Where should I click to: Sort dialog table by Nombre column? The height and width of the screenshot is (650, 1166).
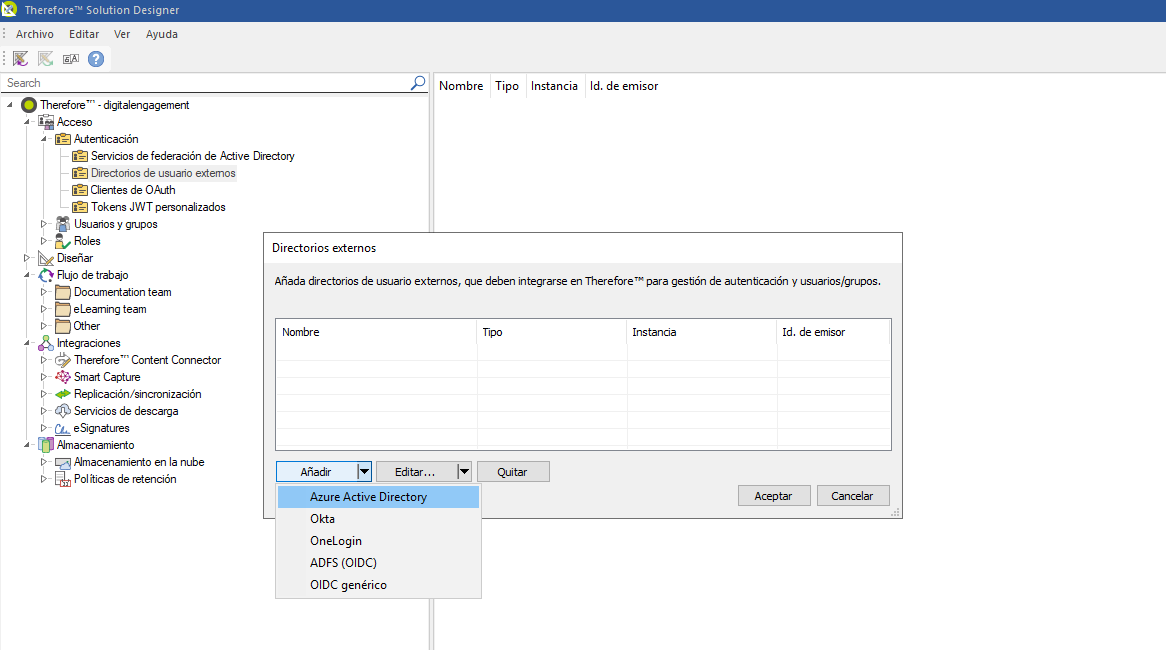click(x=376, y=332)
